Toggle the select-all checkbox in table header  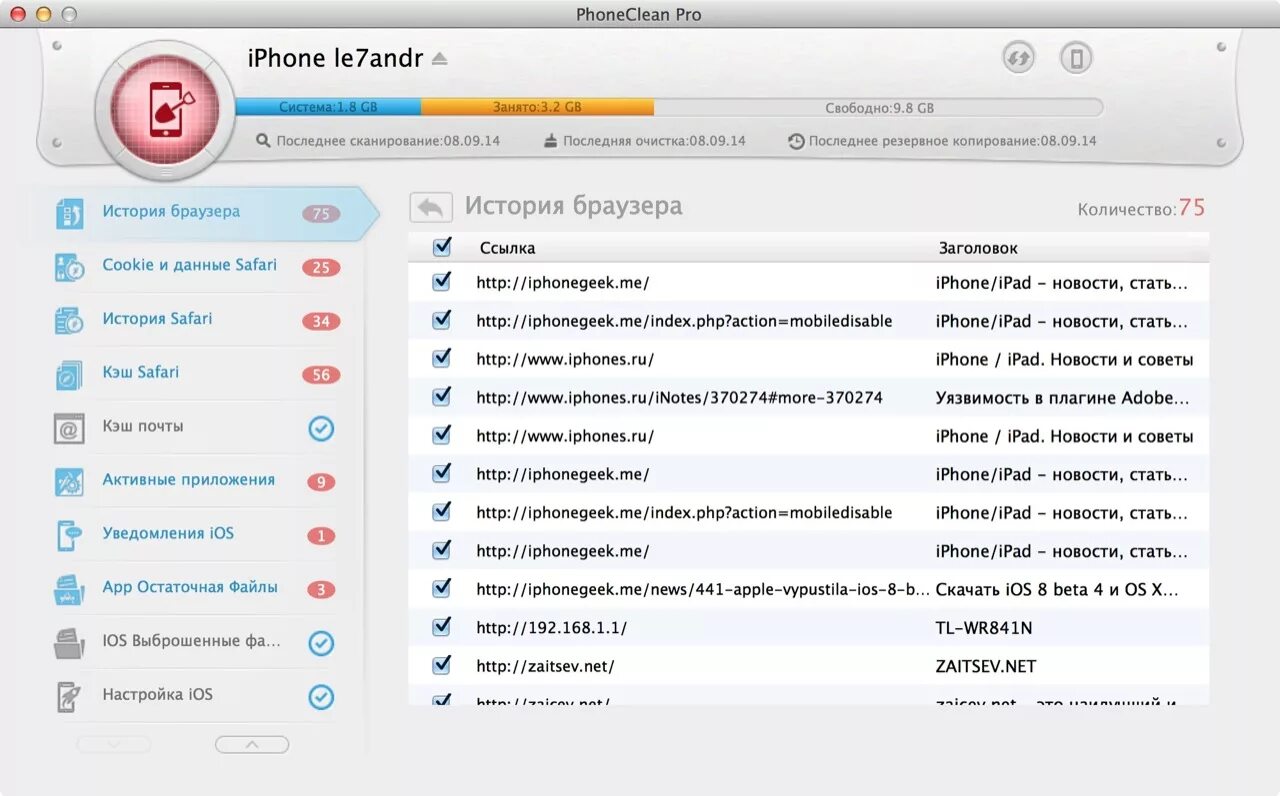(x=441, y=247)
